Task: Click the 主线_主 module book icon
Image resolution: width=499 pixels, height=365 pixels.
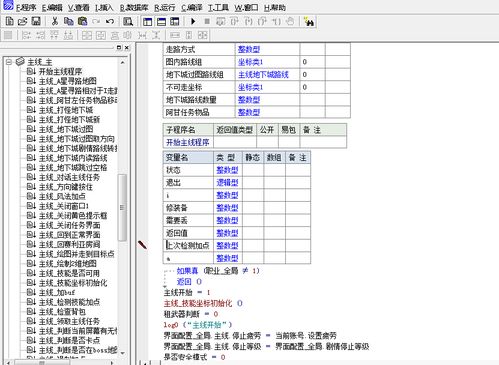Action: pos(20,62)
